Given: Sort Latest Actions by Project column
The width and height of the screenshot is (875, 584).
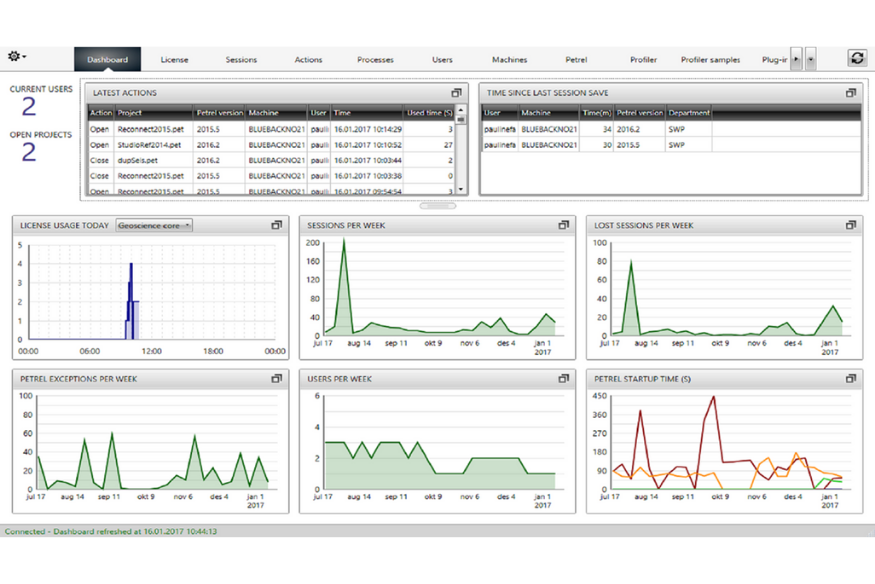Looking at the screenshot, I should pyautogui.click(x=153, y=113).
